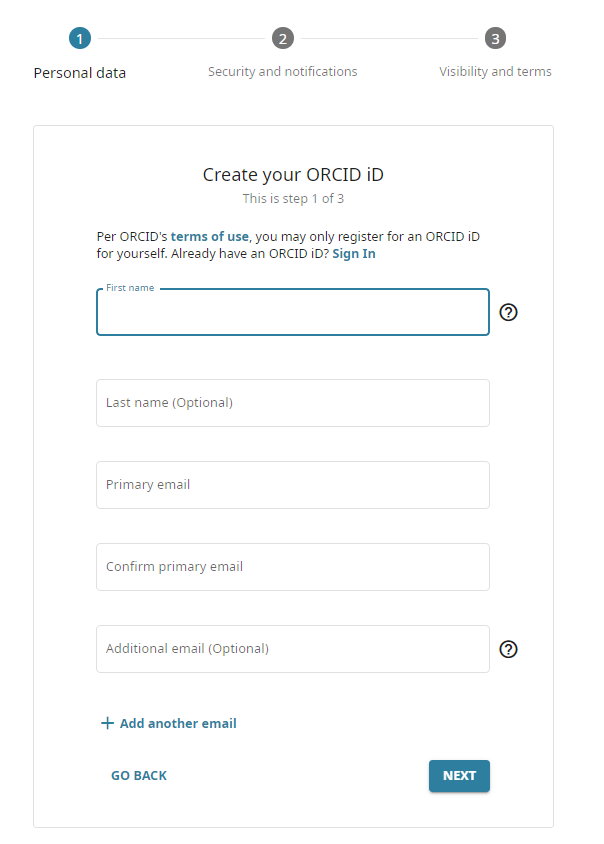Follow the Sign In link

[354, 254]
